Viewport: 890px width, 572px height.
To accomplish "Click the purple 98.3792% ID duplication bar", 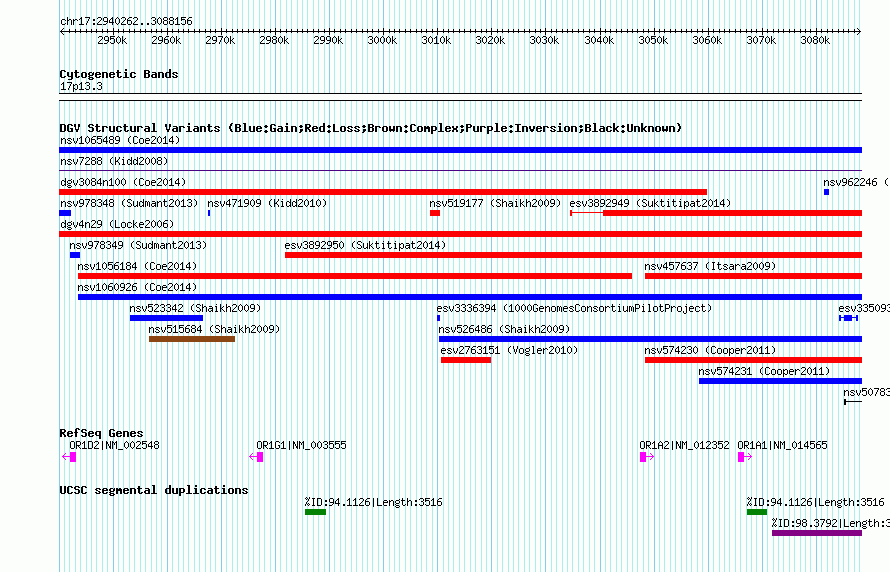I will 817,533.
